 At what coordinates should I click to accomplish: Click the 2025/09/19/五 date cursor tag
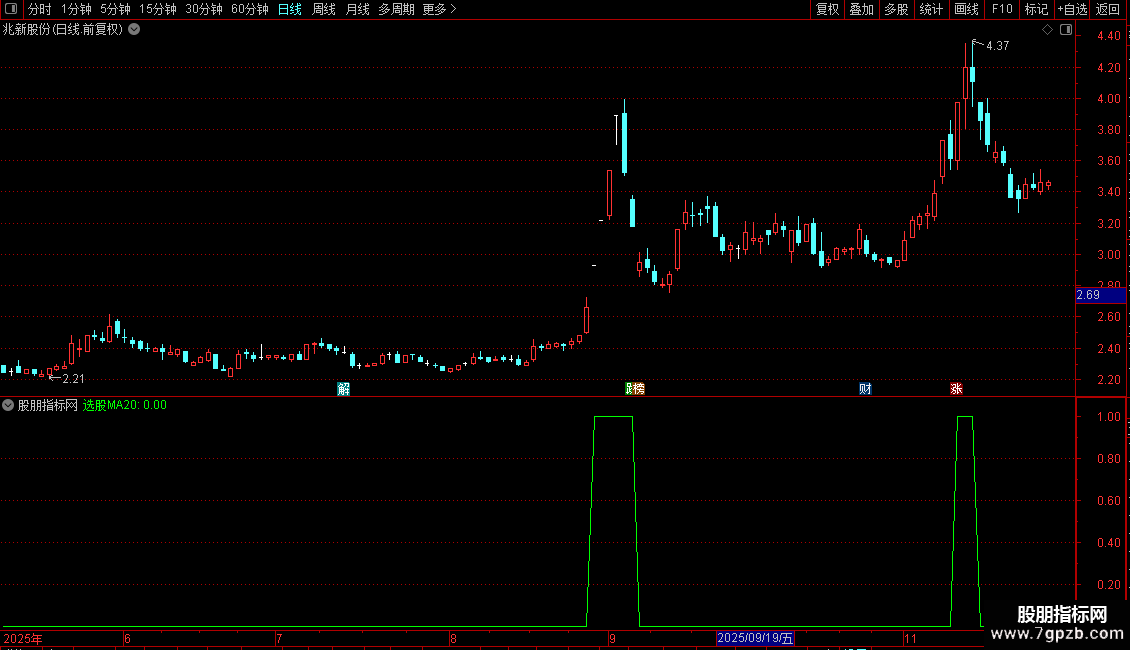point(755,638)
